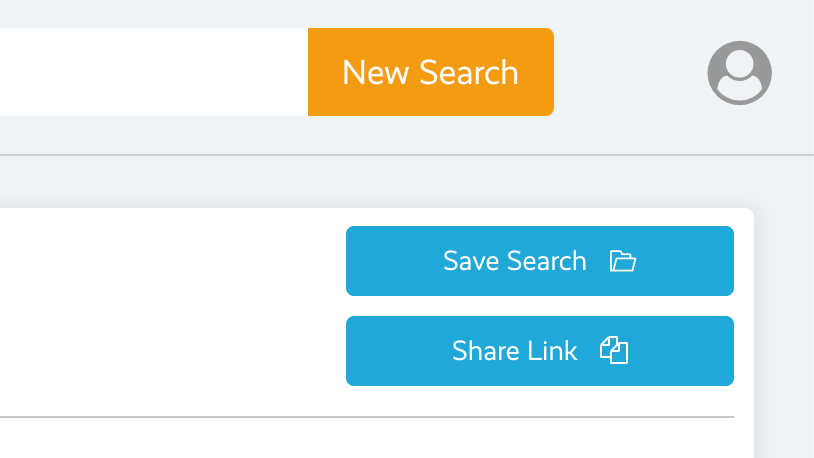
Task: Click the copy-pages icon on Share Link
Action: (614, 351)
